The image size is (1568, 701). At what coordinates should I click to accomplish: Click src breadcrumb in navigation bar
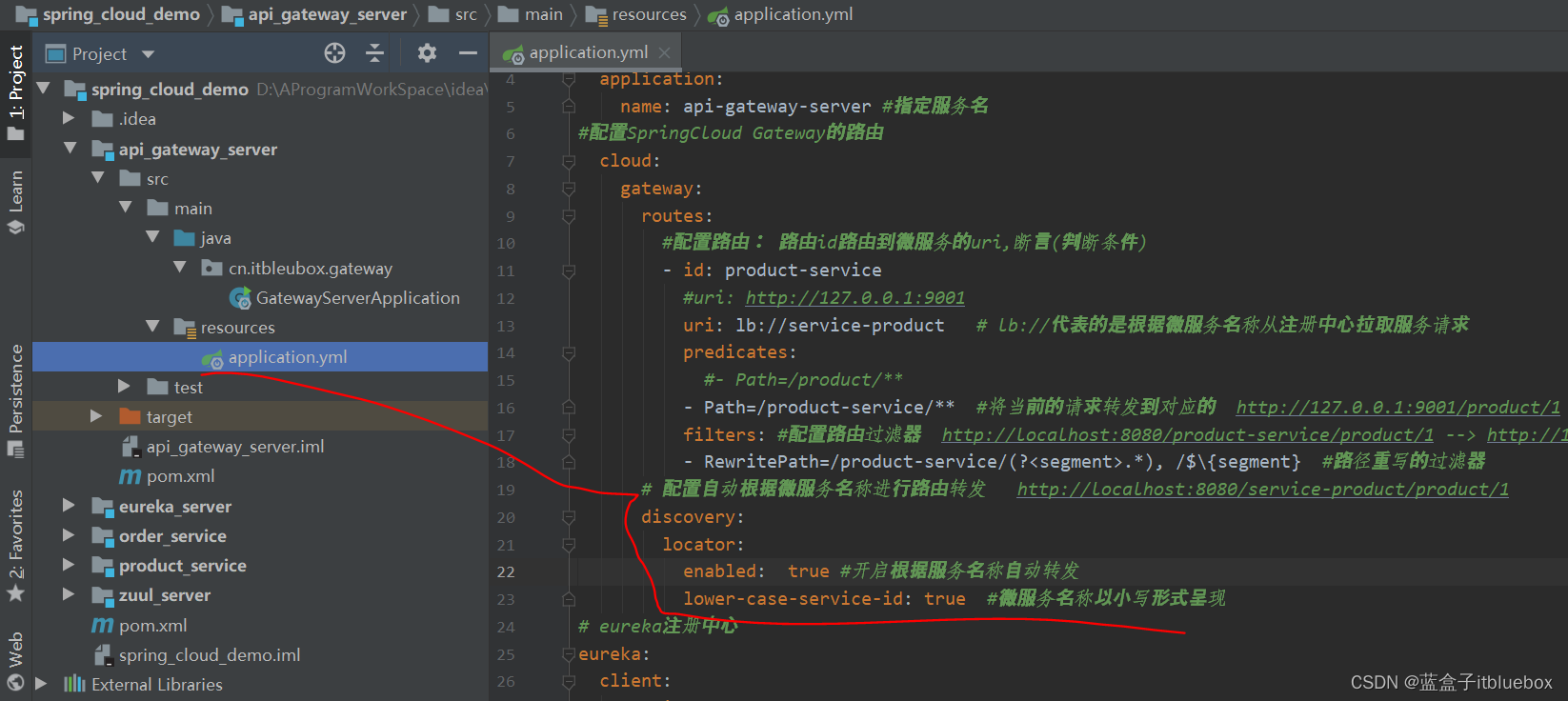tap(453, 14)
